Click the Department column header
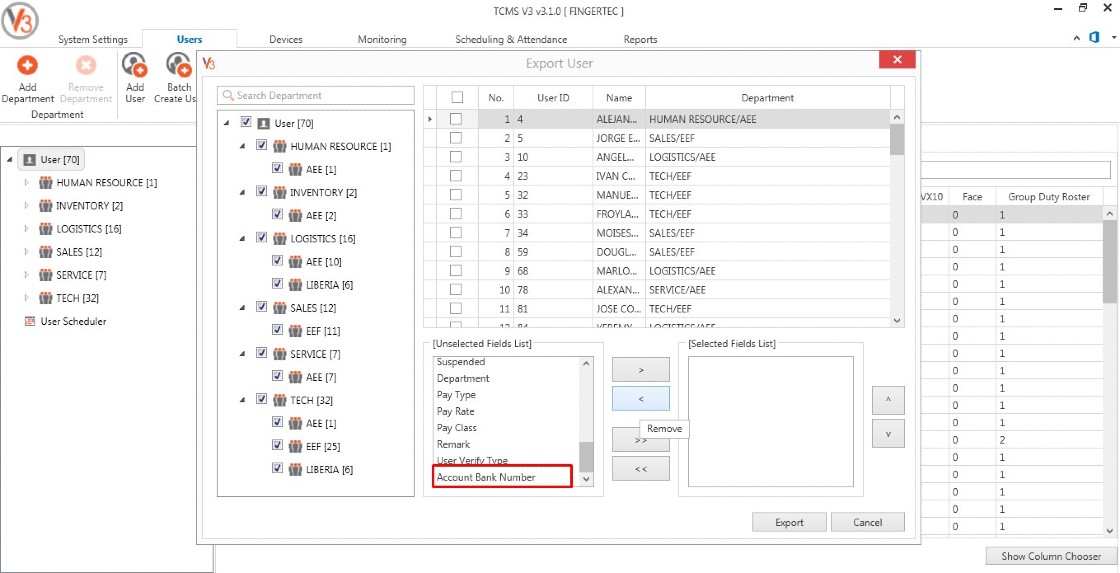This screenshot has width=1120, height=573. [x=768, y=98]
